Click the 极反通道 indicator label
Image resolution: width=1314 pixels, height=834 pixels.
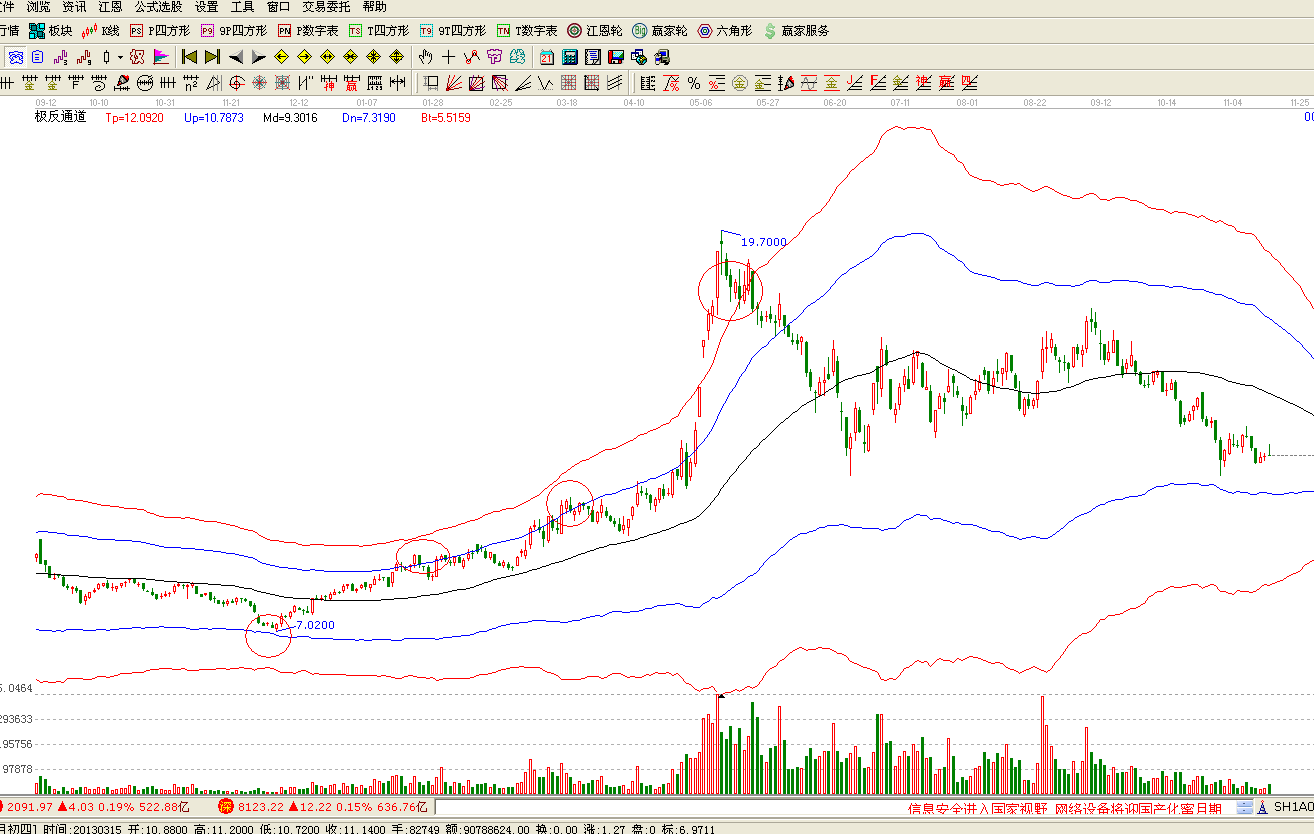[x=61, y=117]
